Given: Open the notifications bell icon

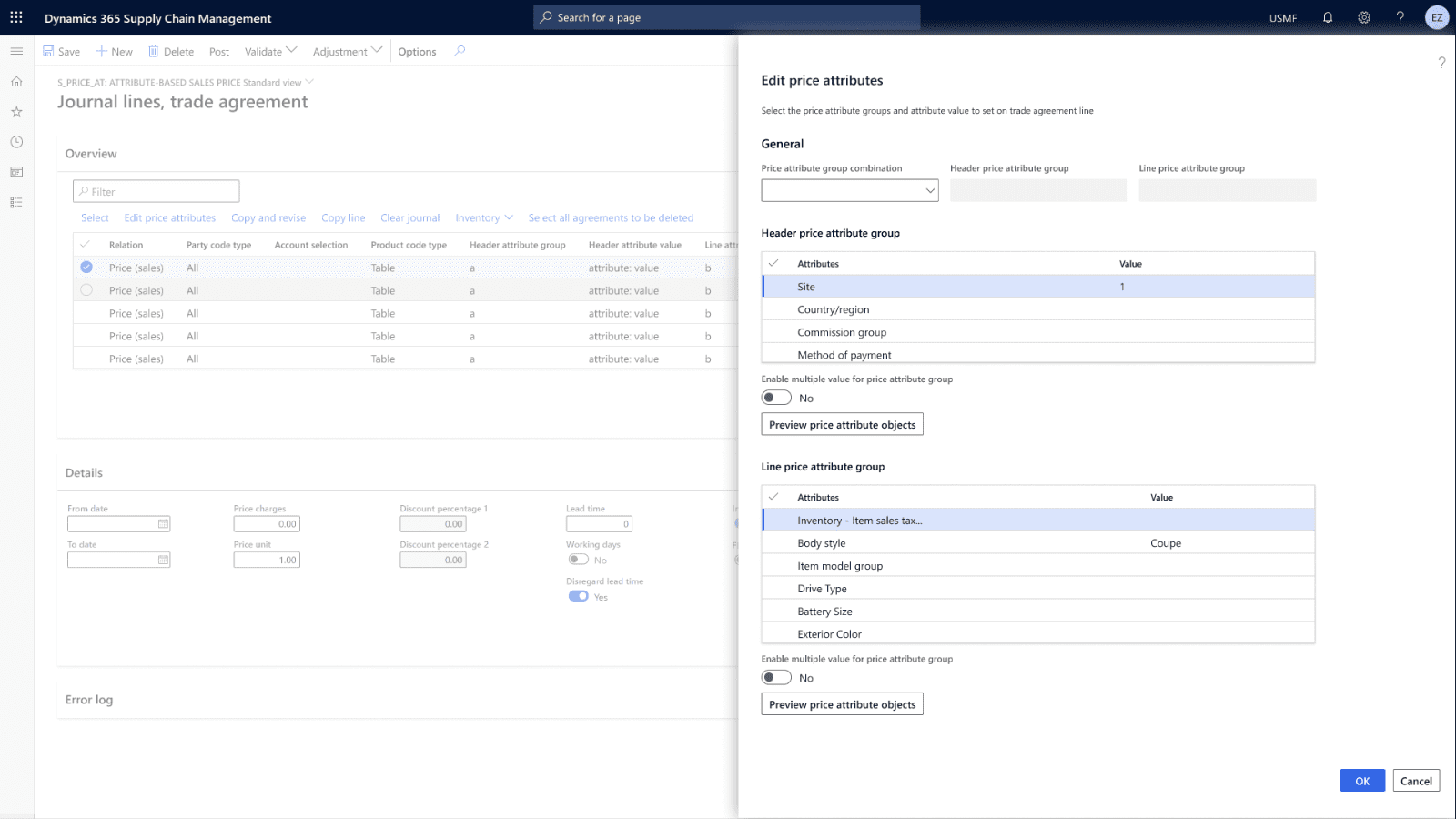Looking at the screenshot, I should pyautogui.click(x=1328, y=17).
